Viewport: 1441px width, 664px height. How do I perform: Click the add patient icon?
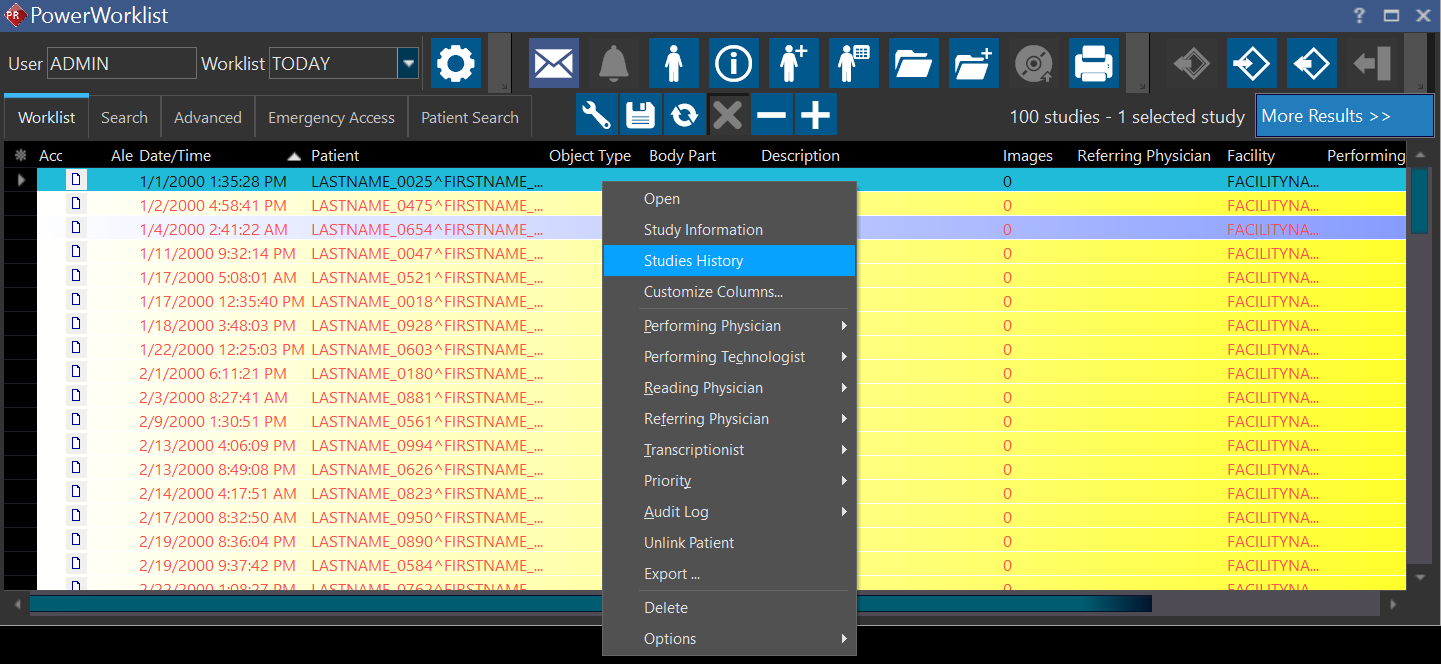coord(793,64)
